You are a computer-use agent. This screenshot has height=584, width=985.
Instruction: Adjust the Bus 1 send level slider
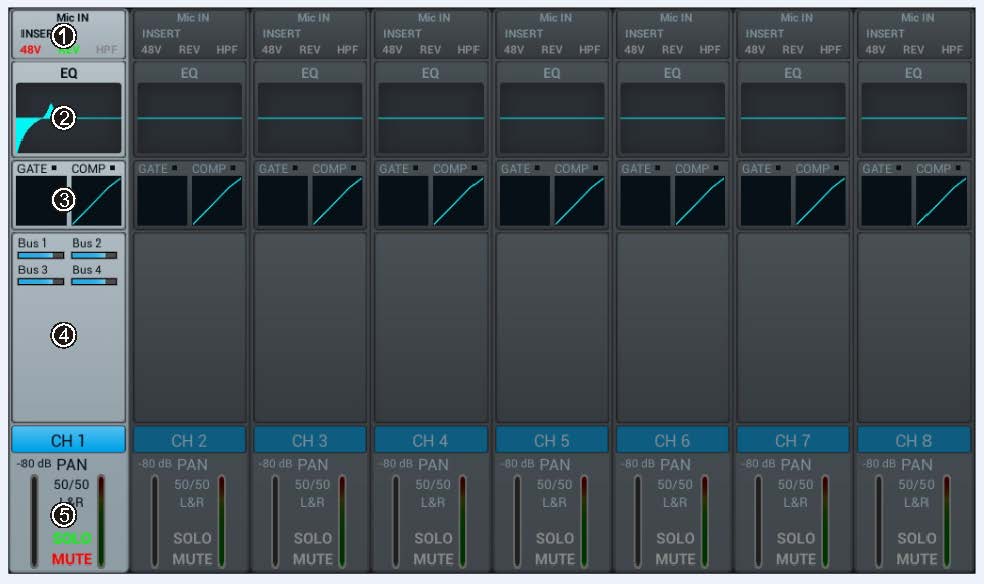point(41,256)
